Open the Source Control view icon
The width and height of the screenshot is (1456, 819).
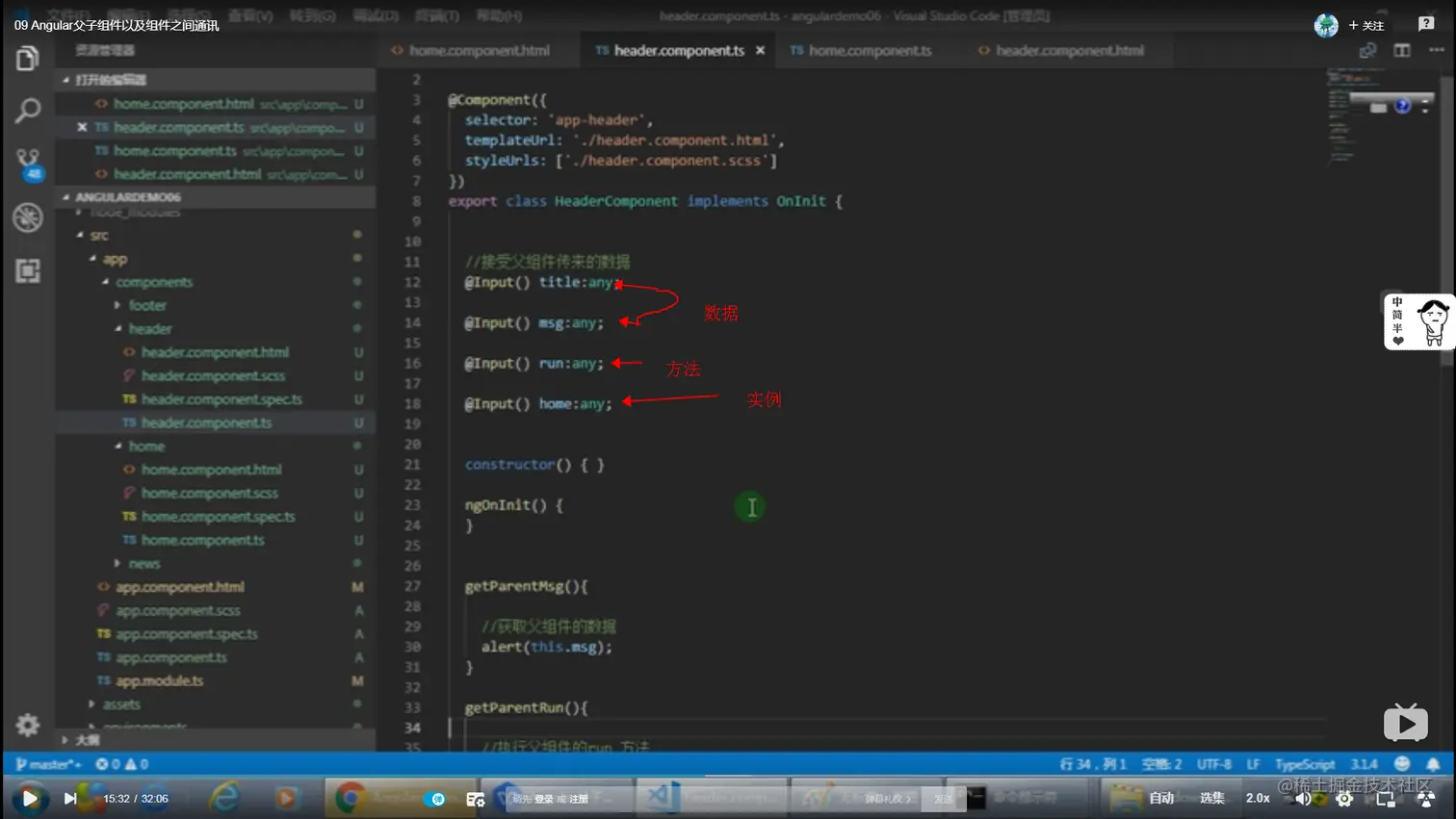(x=28, y=164)
